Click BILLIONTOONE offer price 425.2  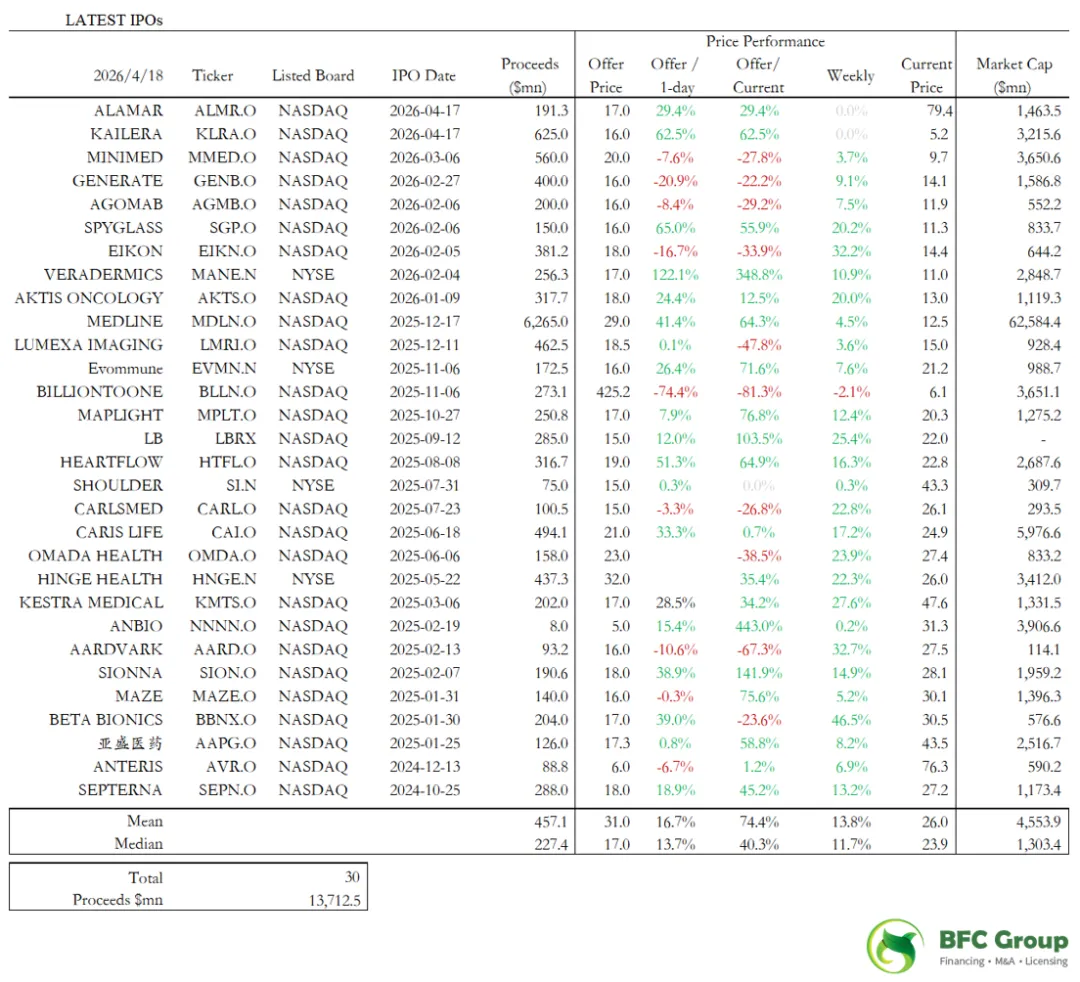coord(613,392)
